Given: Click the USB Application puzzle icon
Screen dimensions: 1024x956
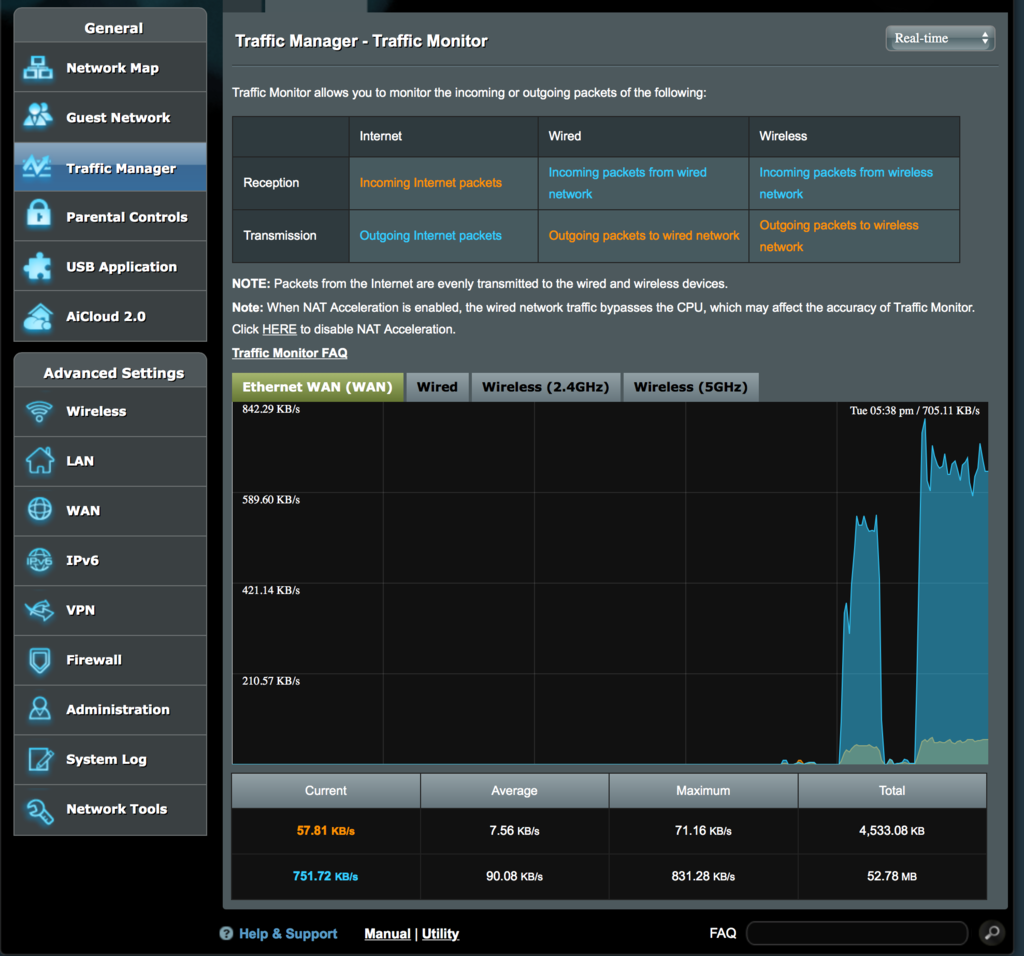Looking at the screenshot, I should pos(38,266).
